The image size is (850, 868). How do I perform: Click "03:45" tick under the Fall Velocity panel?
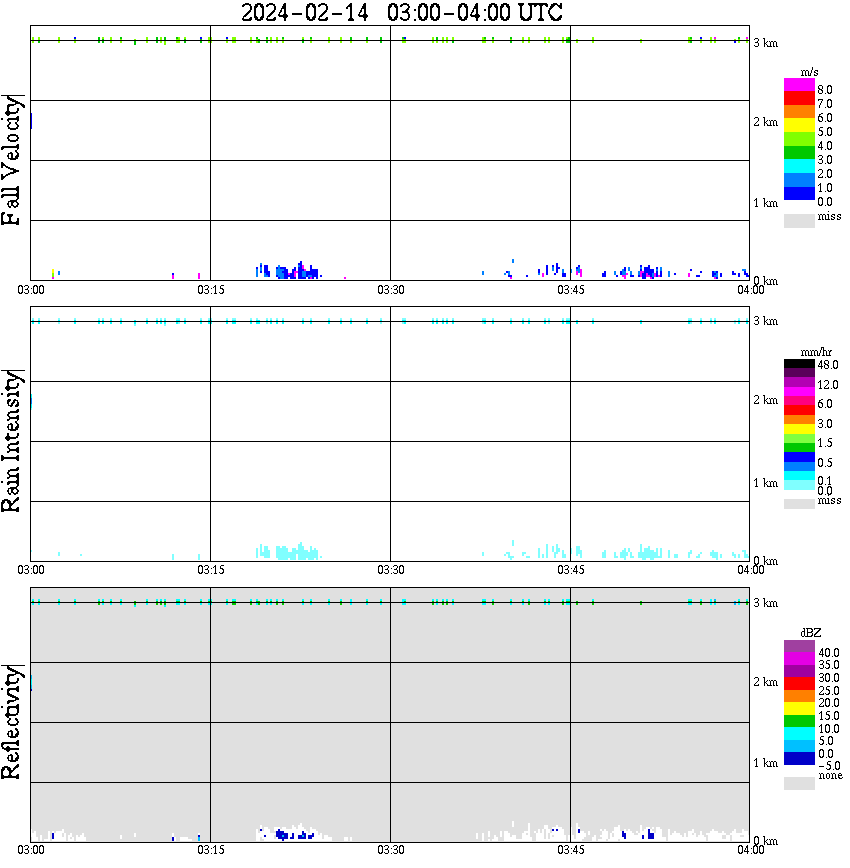point(571,290)
